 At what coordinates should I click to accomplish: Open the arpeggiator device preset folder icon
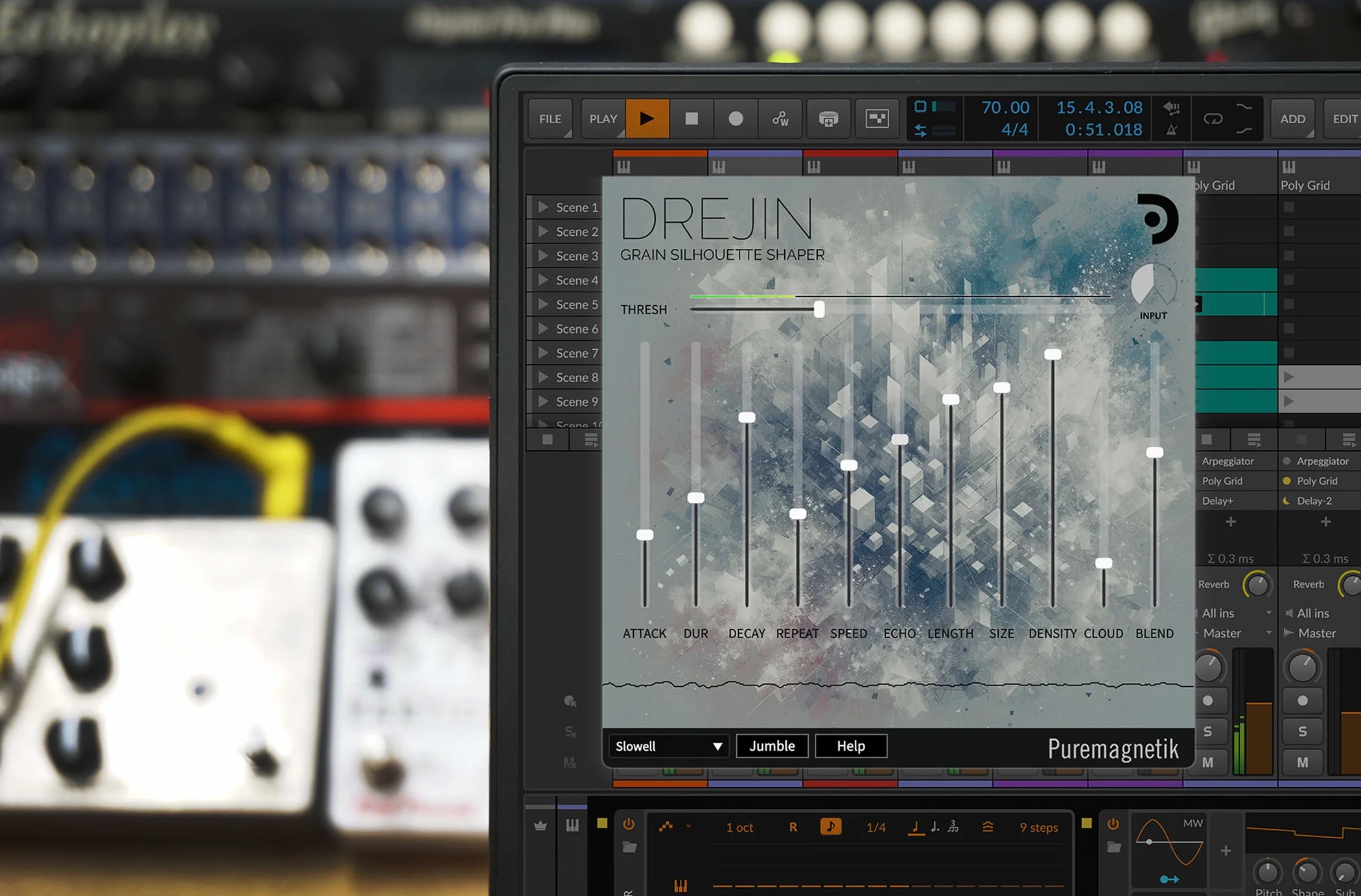point(629,847)
